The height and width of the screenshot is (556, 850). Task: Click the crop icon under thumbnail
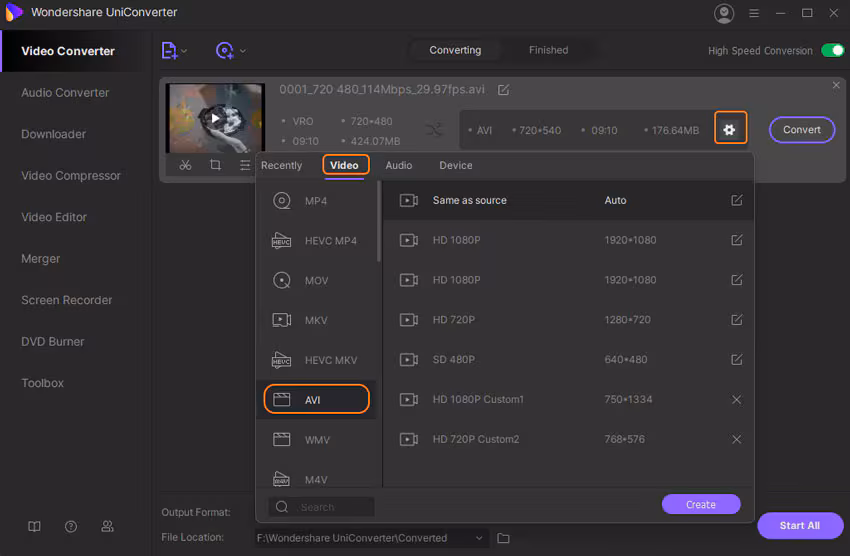pos(215,165)
